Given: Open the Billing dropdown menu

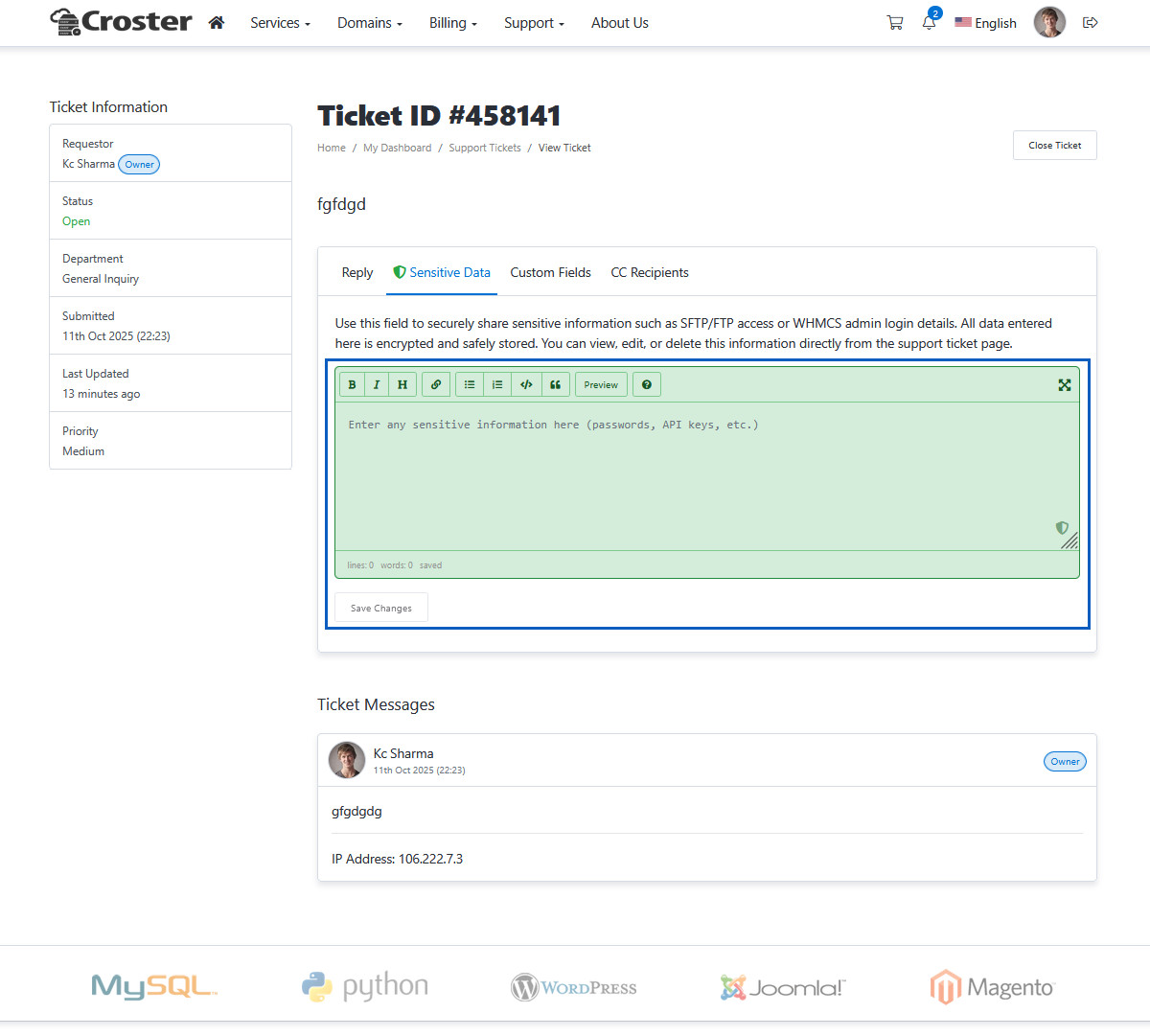Looking at the screenshot, I should (x=452, y=23).
